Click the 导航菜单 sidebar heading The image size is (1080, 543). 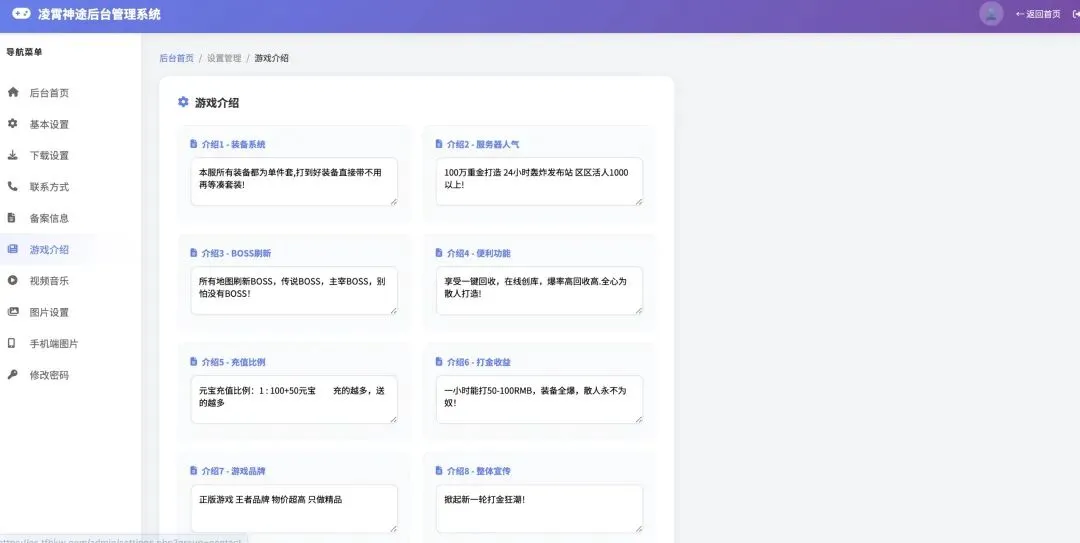pos(24,52)
